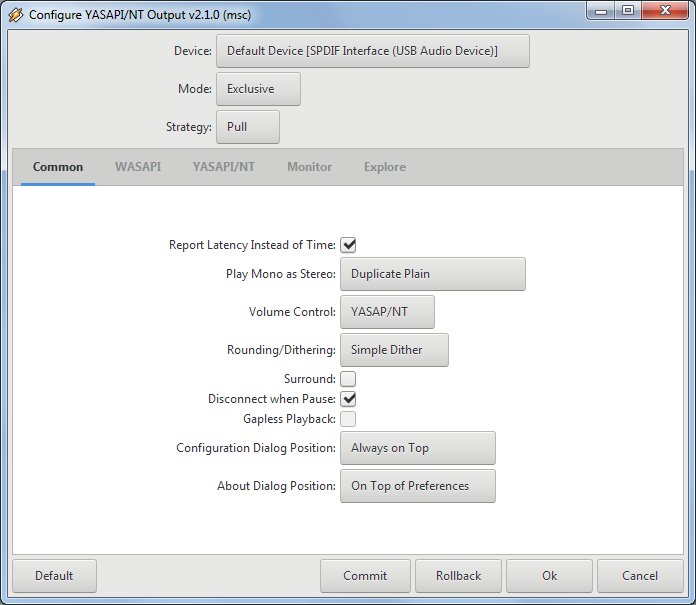Screen dimensions: 696x605
Task: Disable Disconnect when Pause option
Action: pyautogui.click(x=348, y=399)
